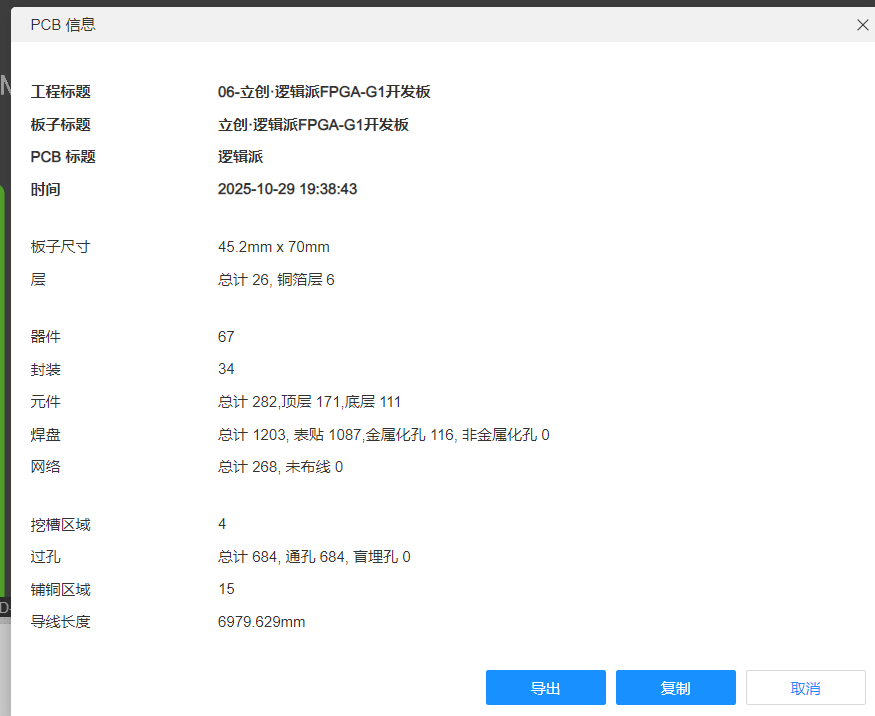Click 挖槽区域 value 4
Image resolution: width=875 pixels, height=716 pixels.
click(222, 524)
